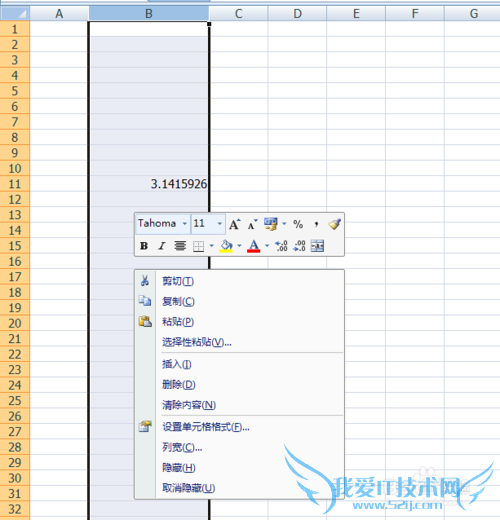500x520 pixels.
Task: Click the percent style icon
Action: 298,224
